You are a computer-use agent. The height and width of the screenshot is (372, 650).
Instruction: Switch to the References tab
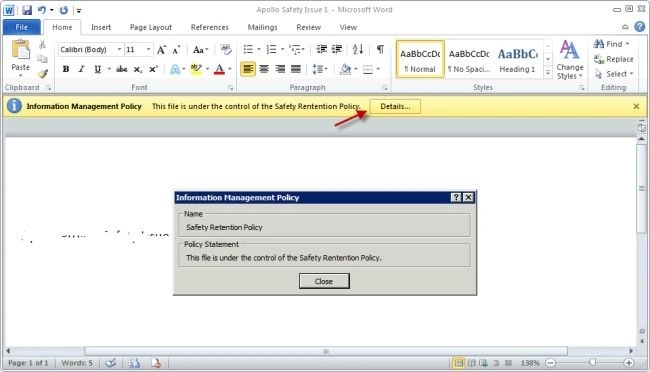coord(209,27)
